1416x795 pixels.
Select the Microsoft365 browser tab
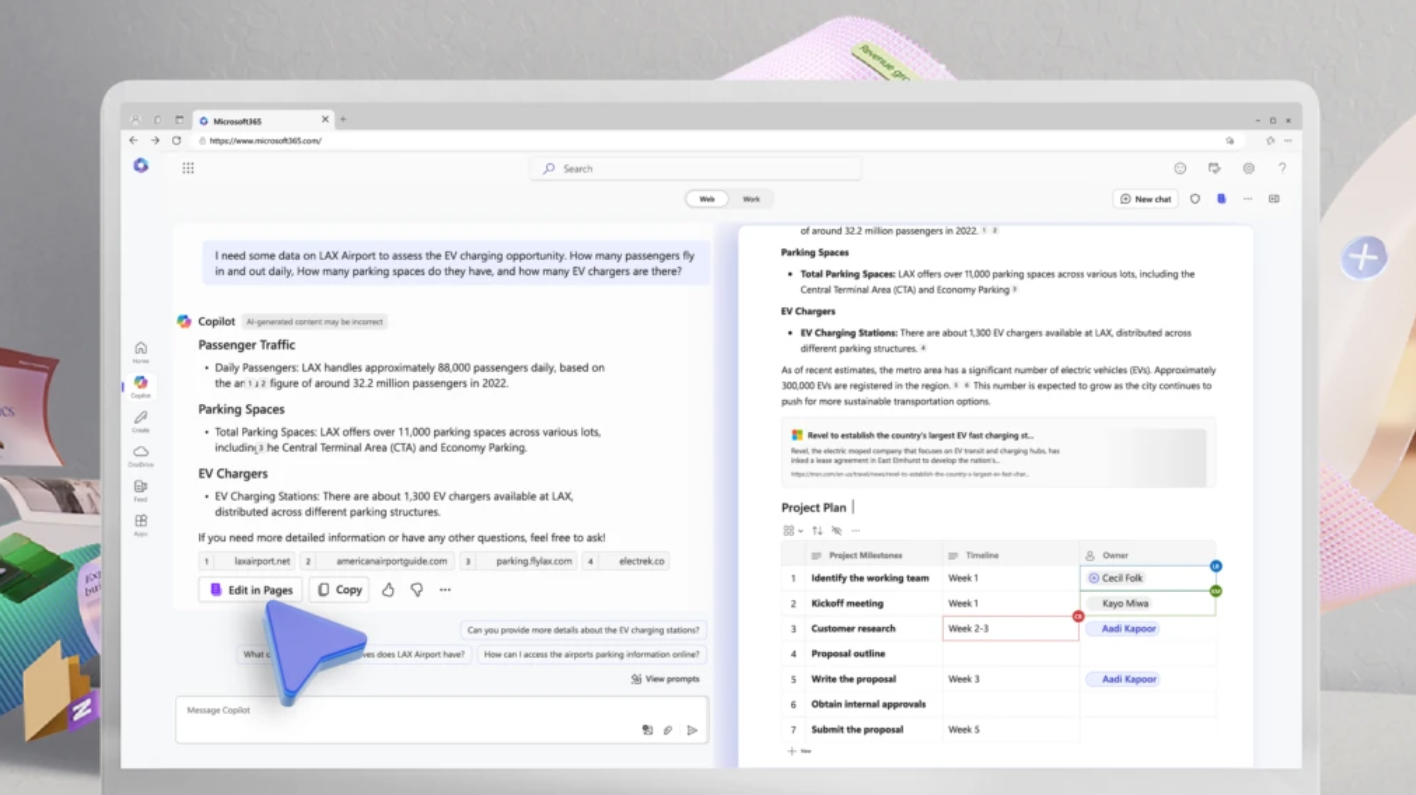(263, 121)
